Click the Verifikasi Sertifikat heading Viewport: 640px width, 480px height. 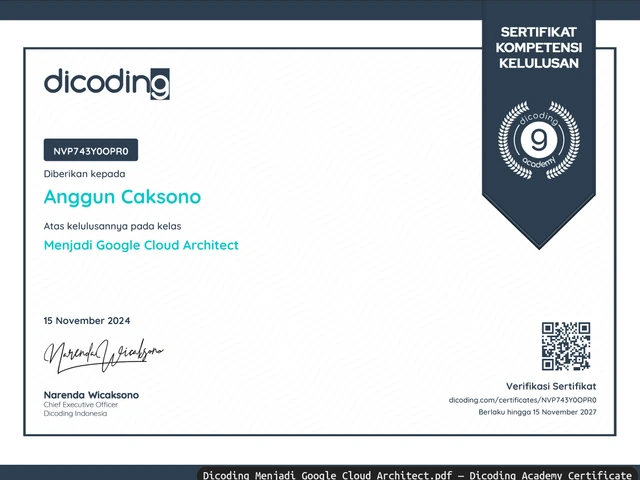(x=551, y=386)
